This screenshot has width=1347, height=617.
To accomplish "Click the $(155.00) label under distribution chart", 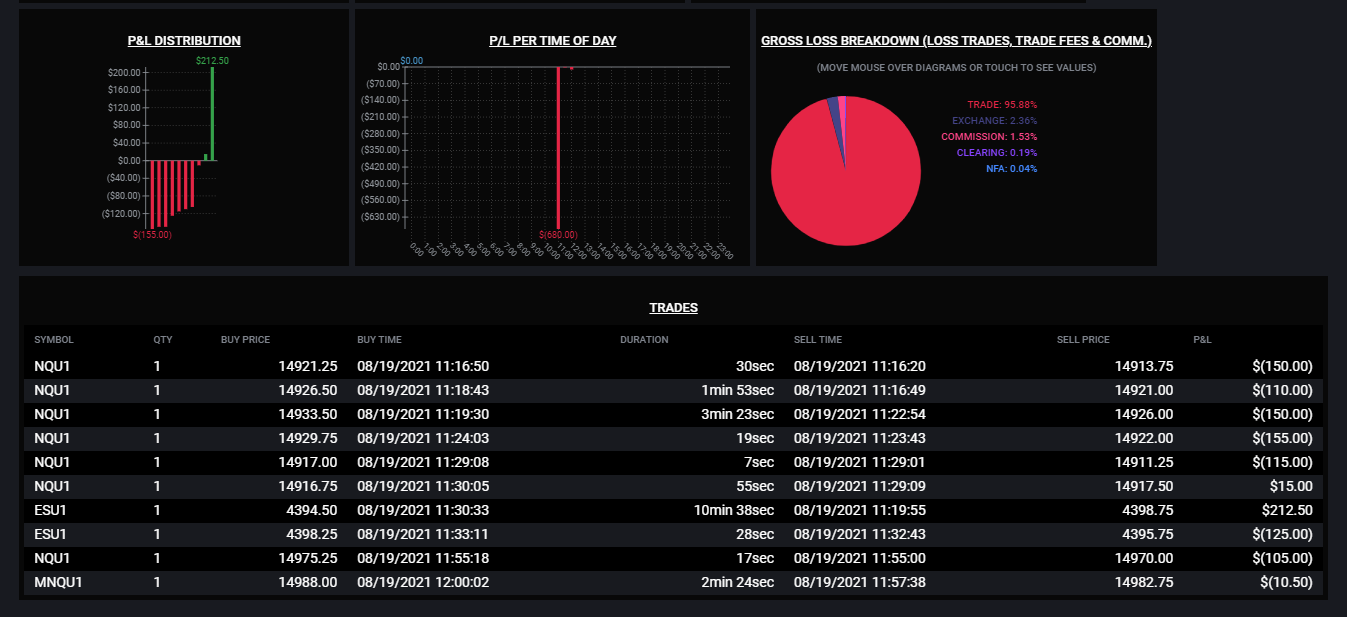I will tap(152, 235).
